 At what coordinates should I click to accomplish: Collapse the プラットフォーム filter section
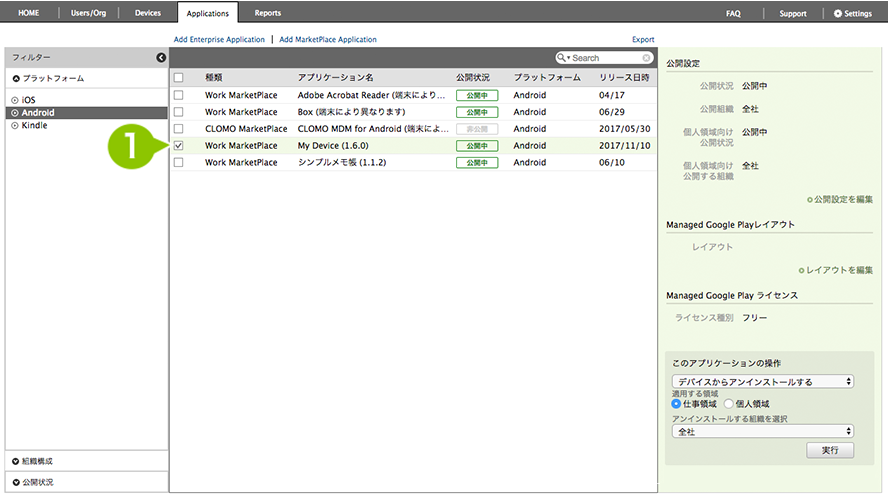pos(16,78)
